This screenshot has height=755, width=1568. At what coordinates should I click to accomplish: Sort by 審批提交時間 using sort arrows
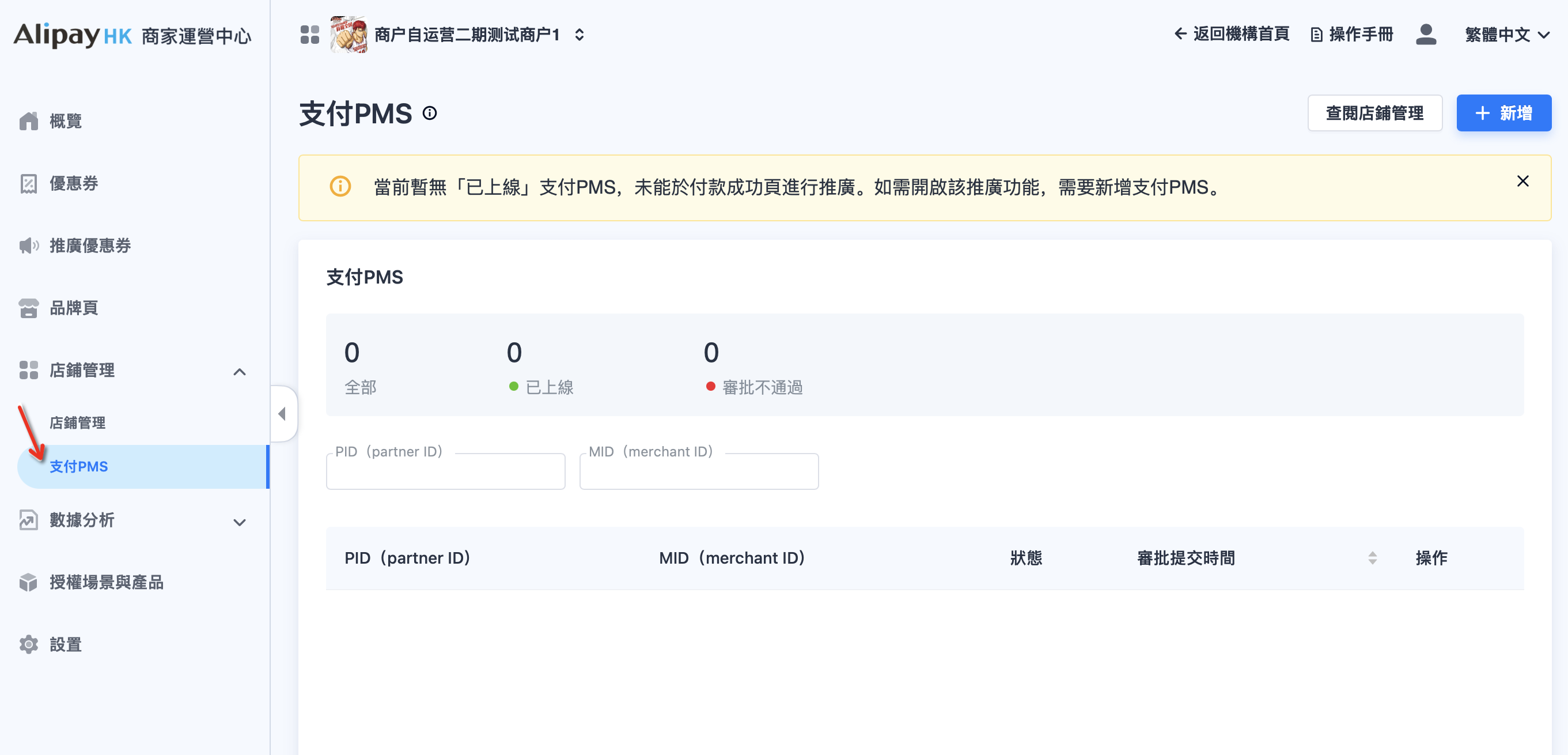[1372, 558]
